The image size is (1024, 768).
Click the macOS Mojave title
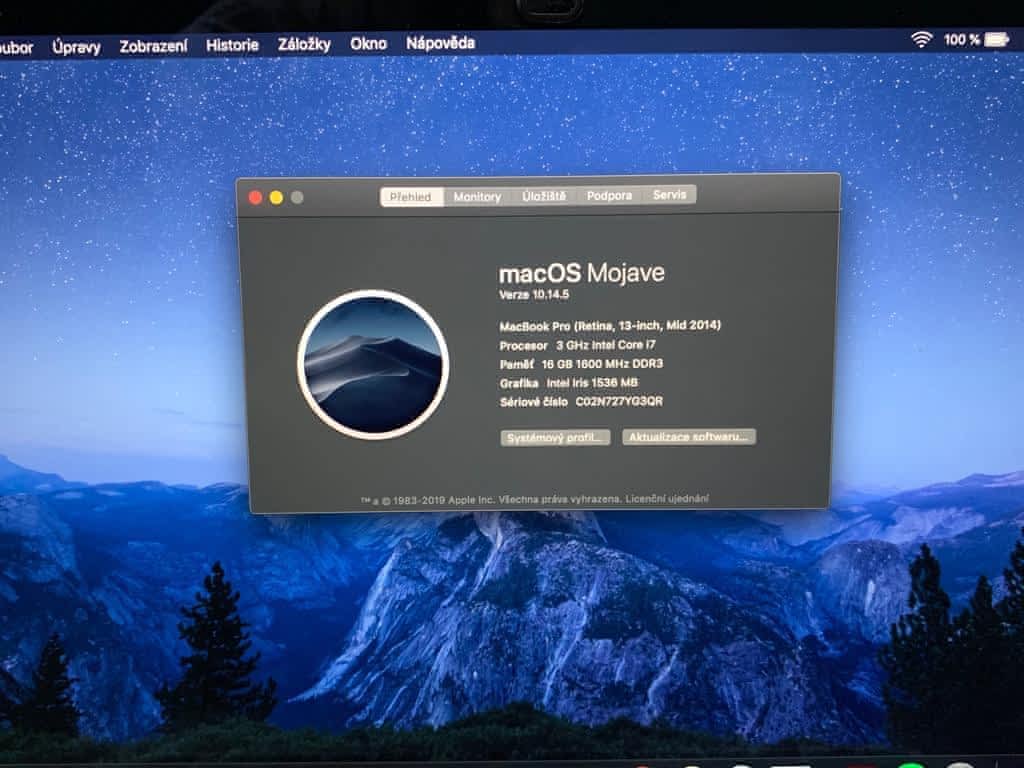point(582,272)
